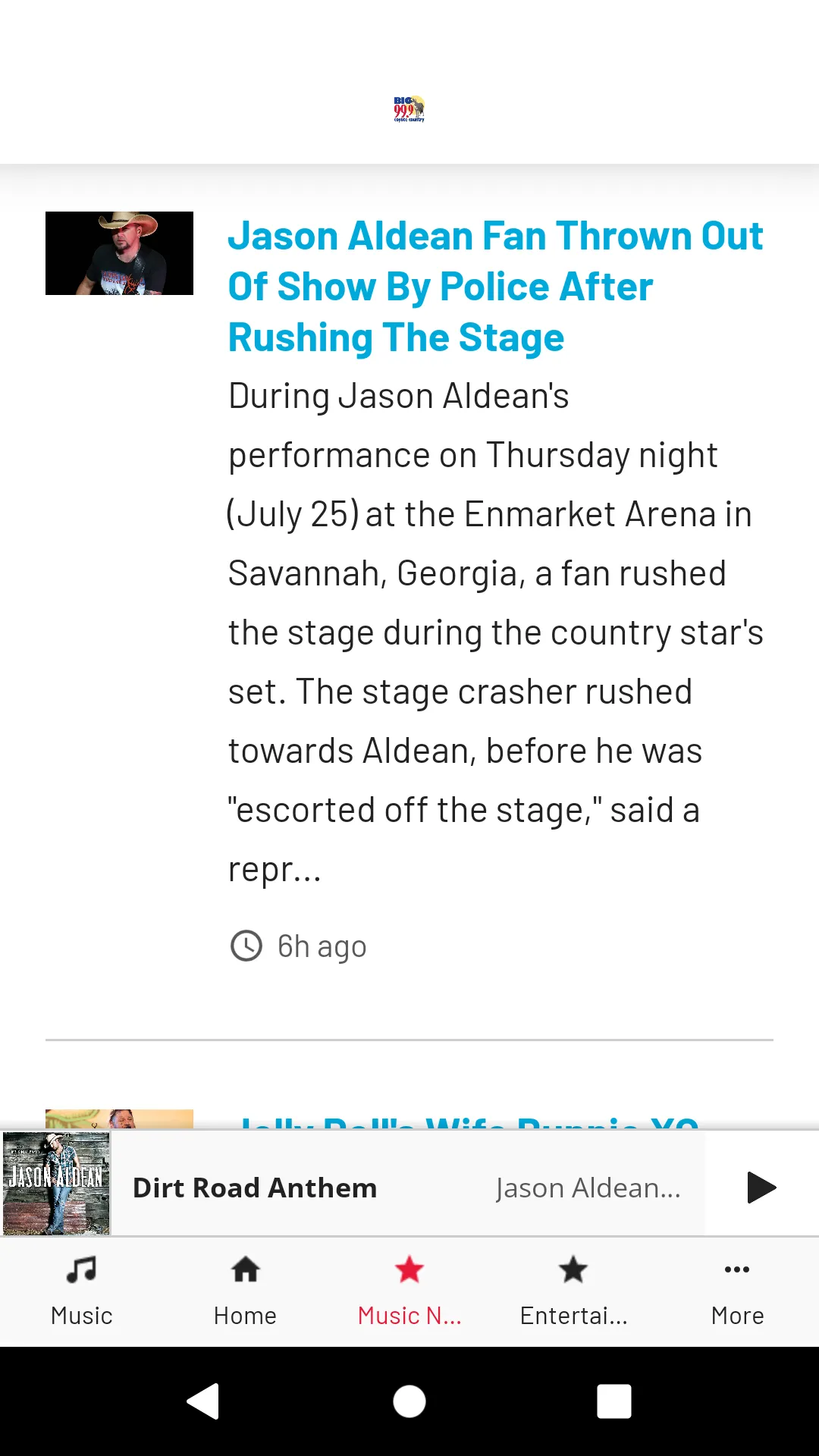Tap the Jason Aldean album cover art
819x1456 pixels.
coord(57,1183)
